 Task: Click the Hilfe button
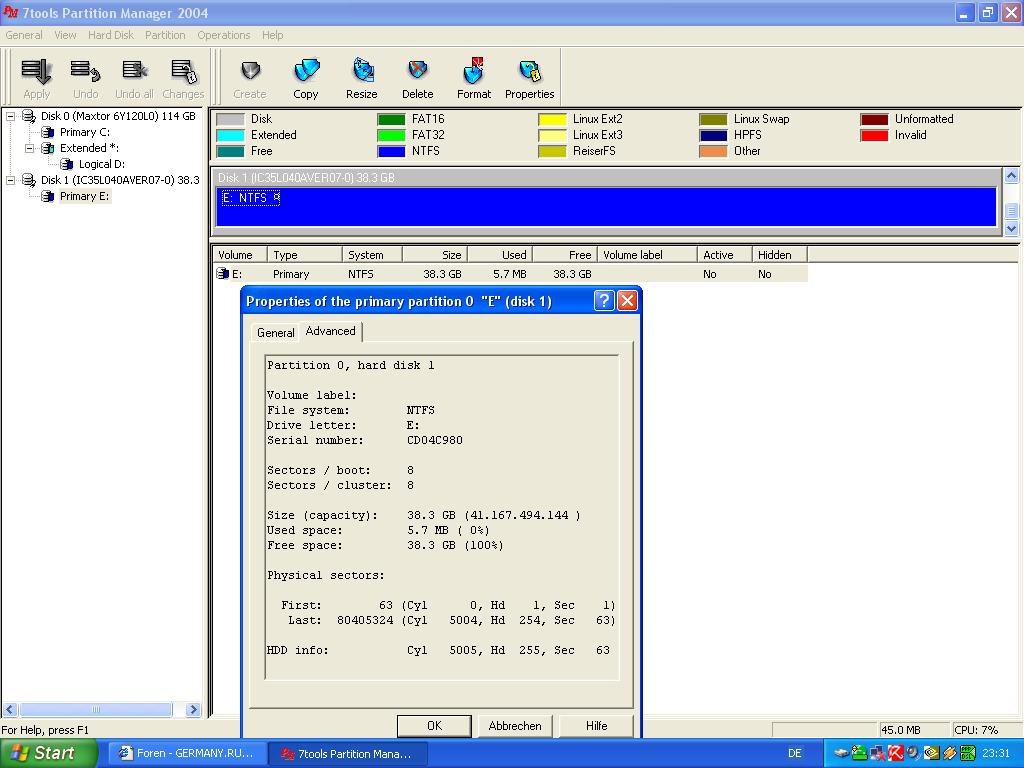pyautogui.click(x=596, y=726)
